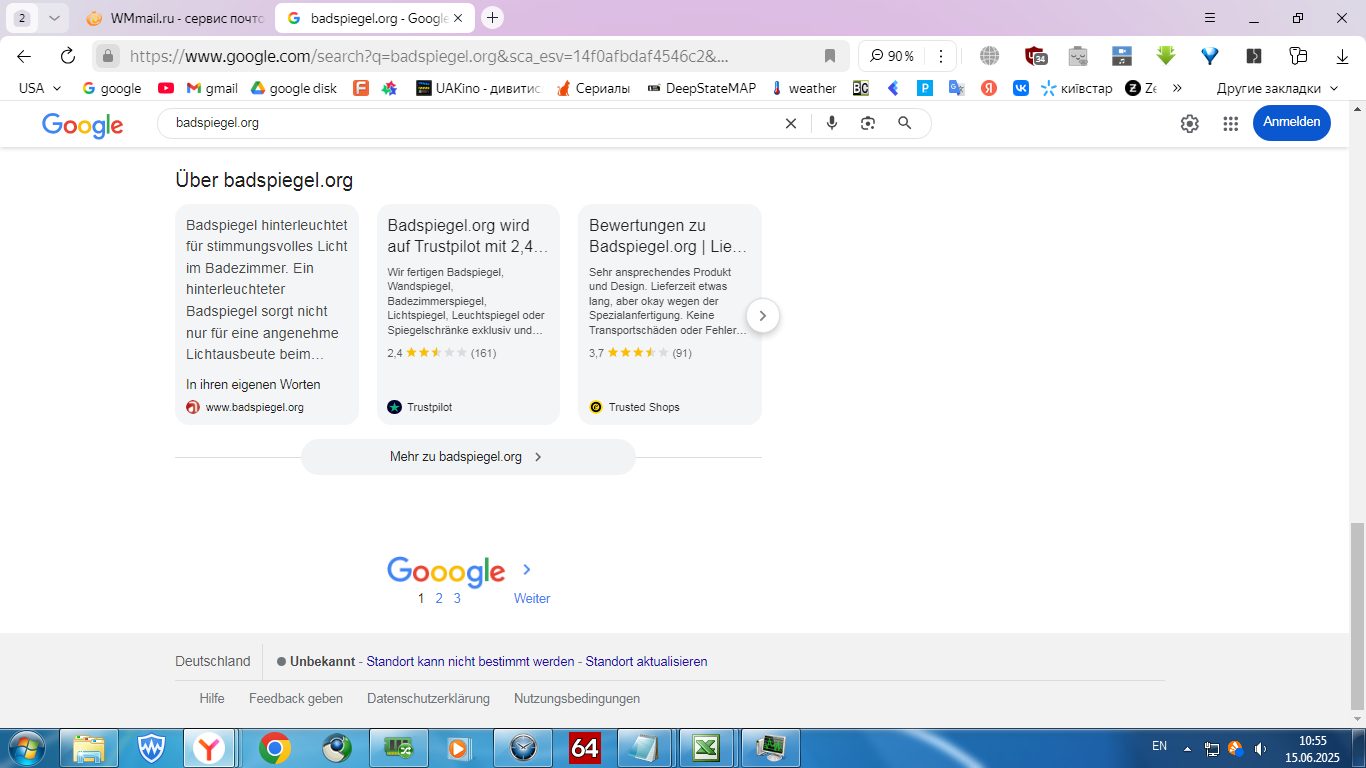The width and height of the screenshot is (1366, 768).
Task: Switch to the WMmail.ru tab
Action: (175, 18)
